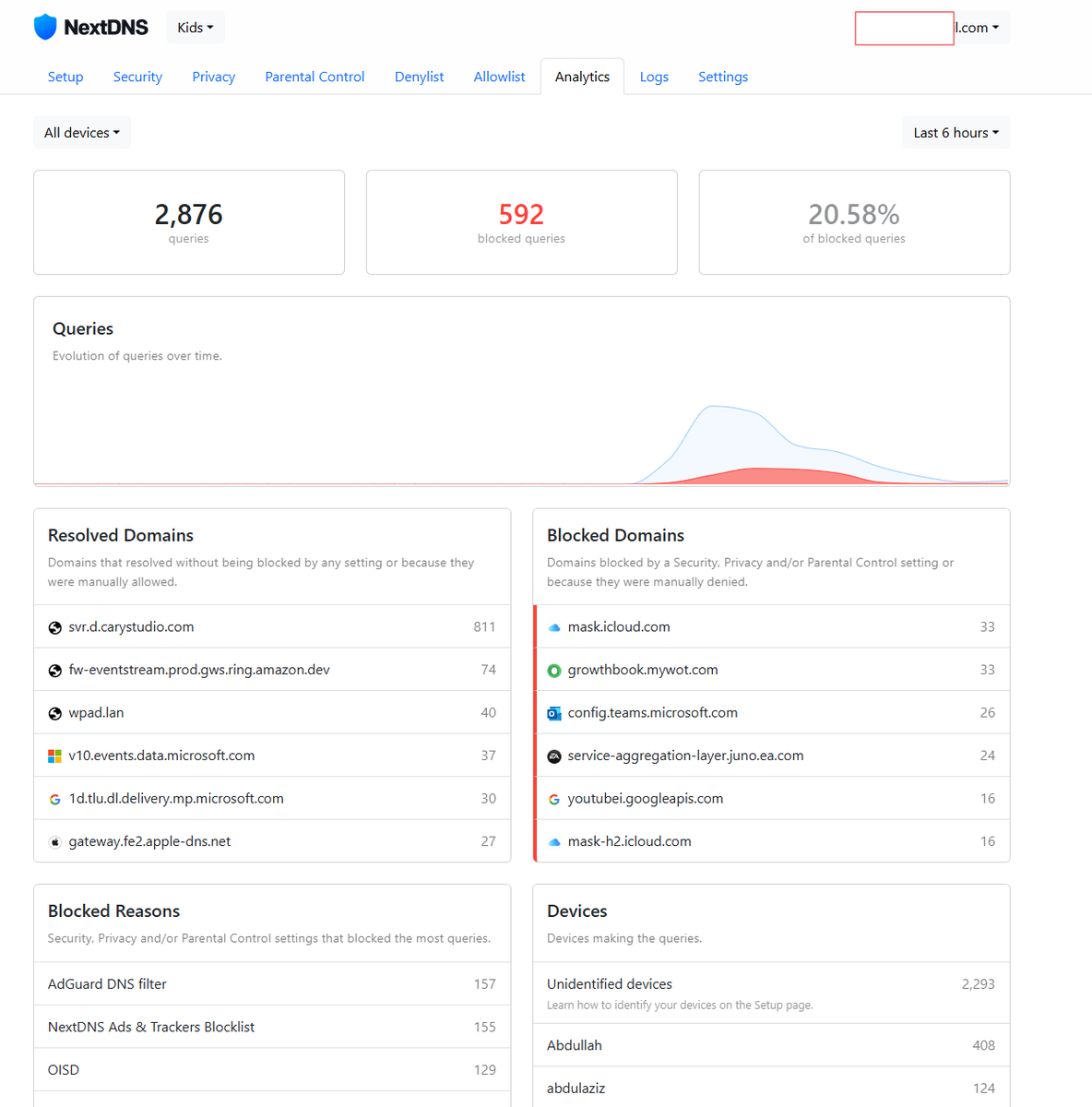Open the Parental Control tab
This screenshot has height=1107, width=1092.
[x=315, y=77]
